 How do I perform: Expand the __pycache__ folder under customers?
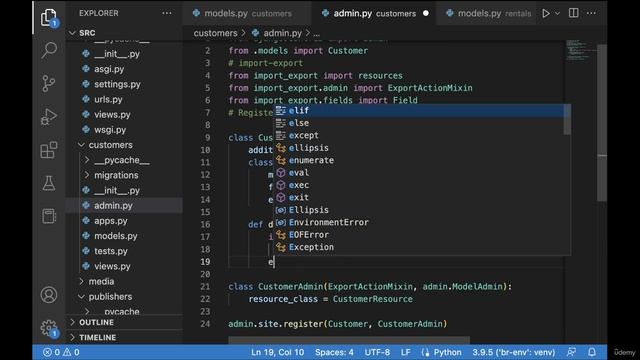(87, 160)
